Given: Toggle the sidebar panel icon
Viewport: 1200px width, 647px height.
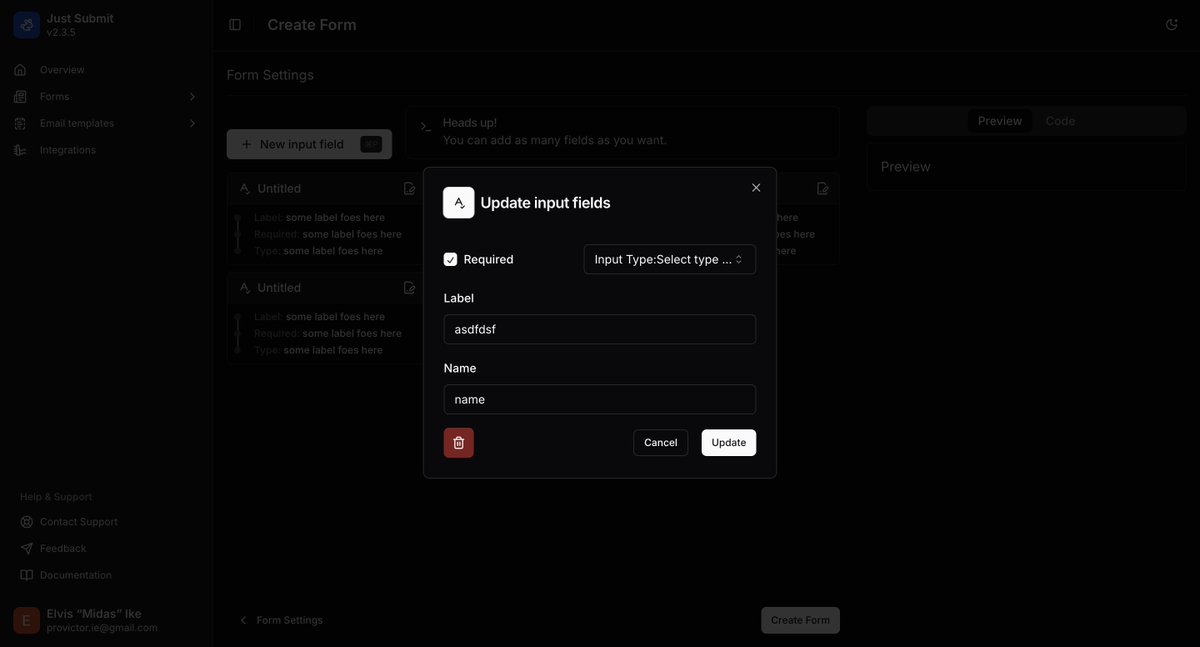Looking at the screenshot, I should pyautogui.click(x=235, y=25).
